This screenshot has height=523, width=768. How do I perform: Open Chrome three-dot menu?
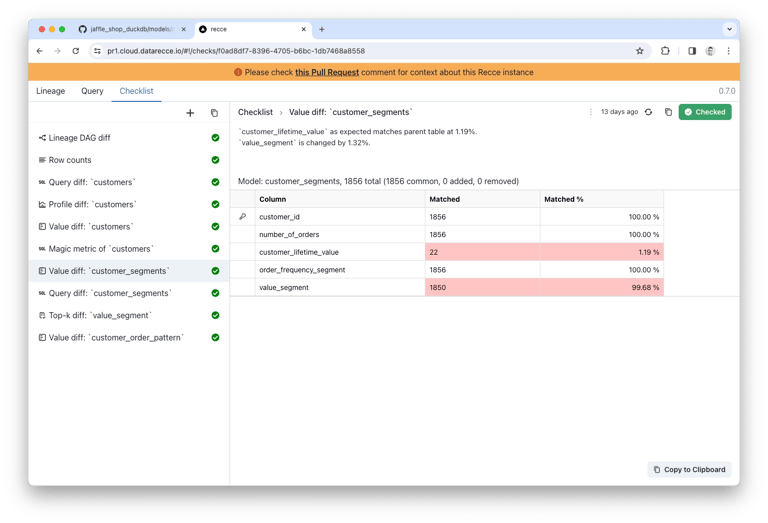point(728,51)
